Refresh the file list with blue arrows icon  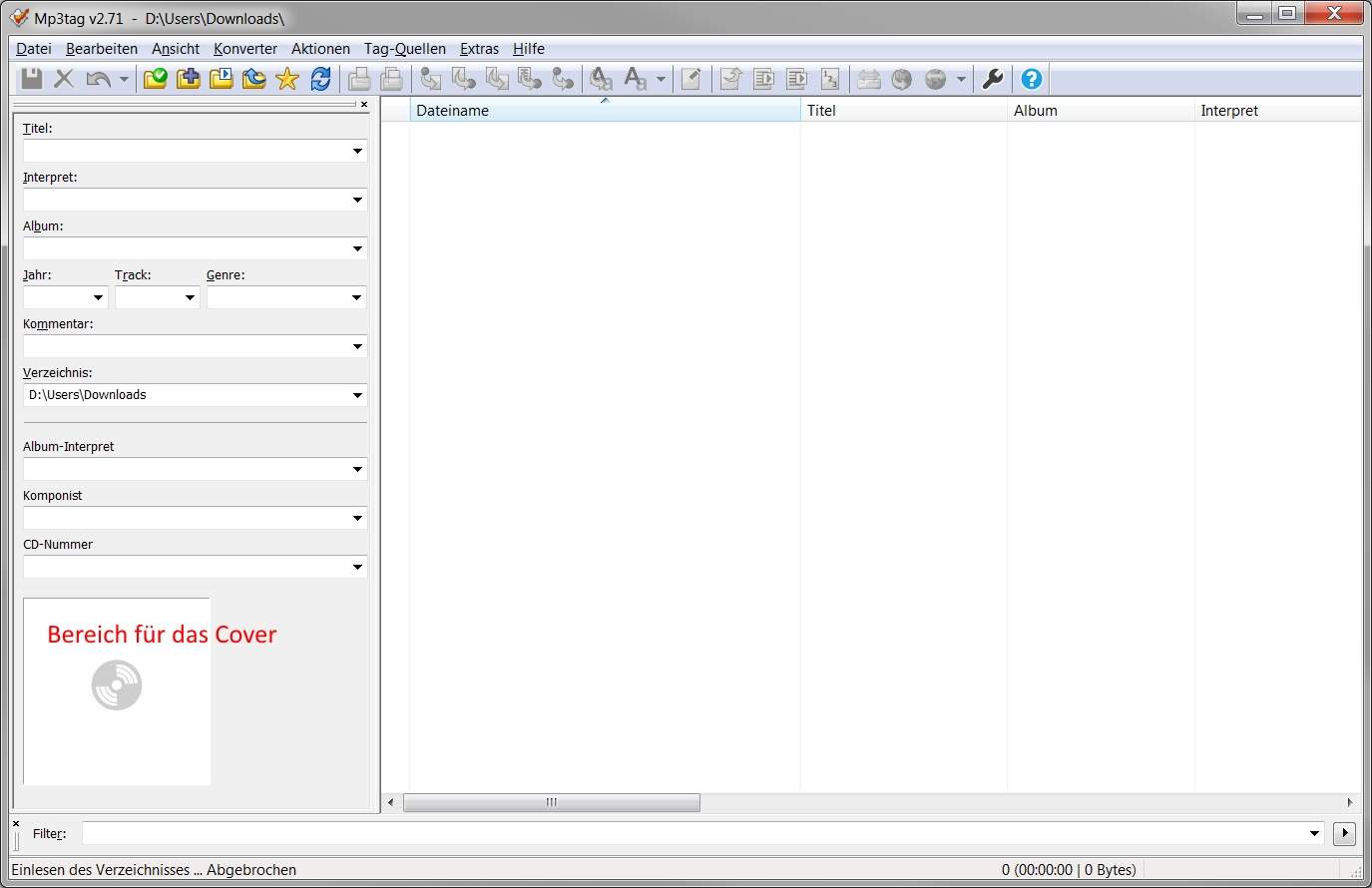[320, 79]
